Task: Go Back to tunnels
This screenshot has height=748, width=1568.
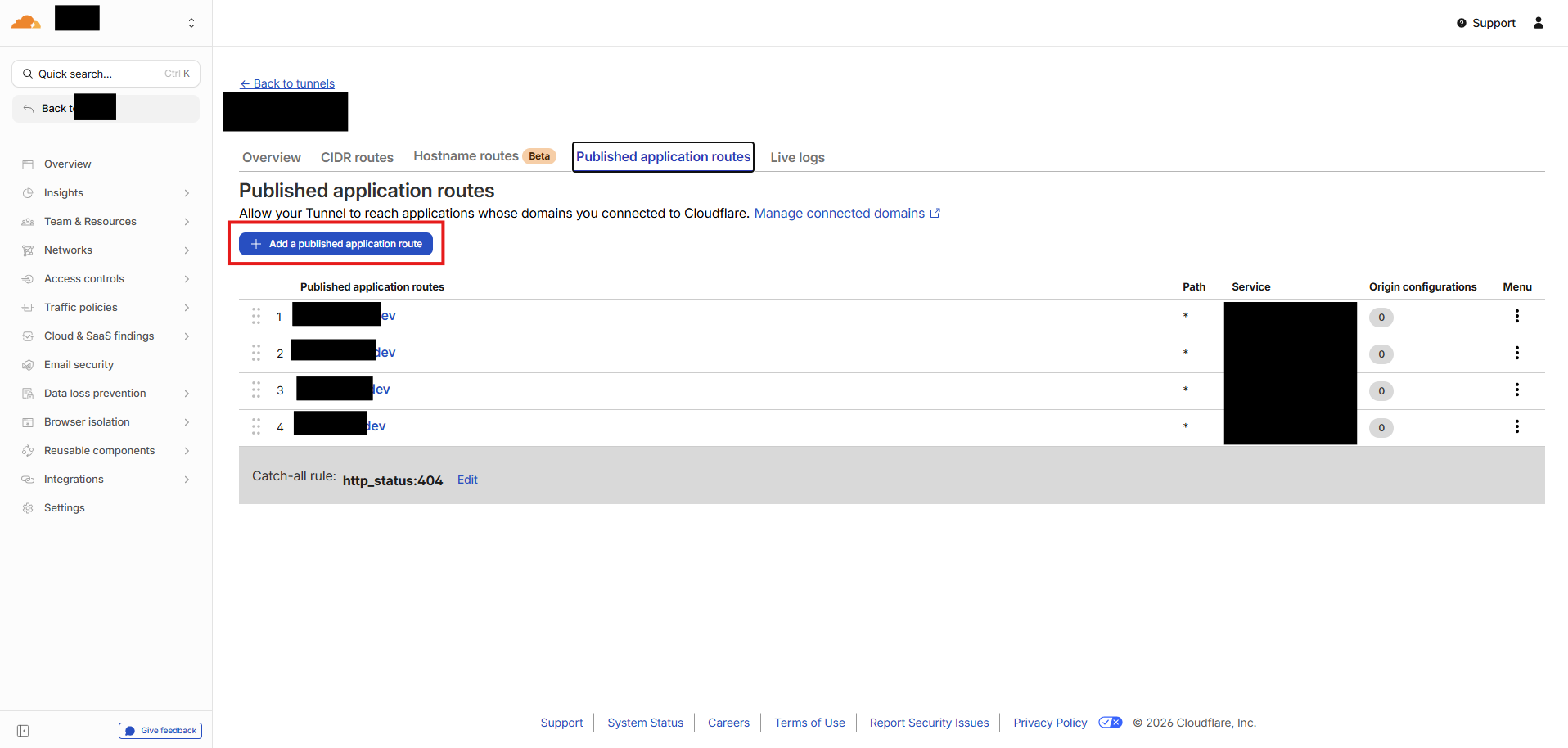Action: (x=287, y=83)
